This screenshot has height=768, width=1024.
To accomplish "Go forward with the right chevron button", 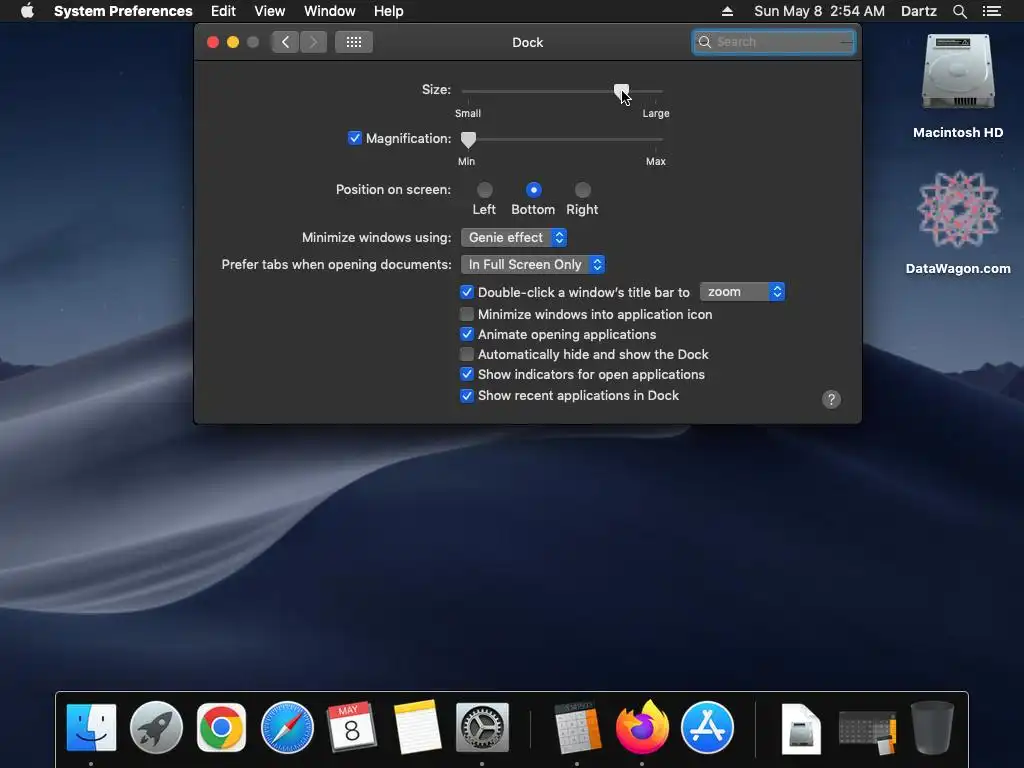I will (313, 42).
